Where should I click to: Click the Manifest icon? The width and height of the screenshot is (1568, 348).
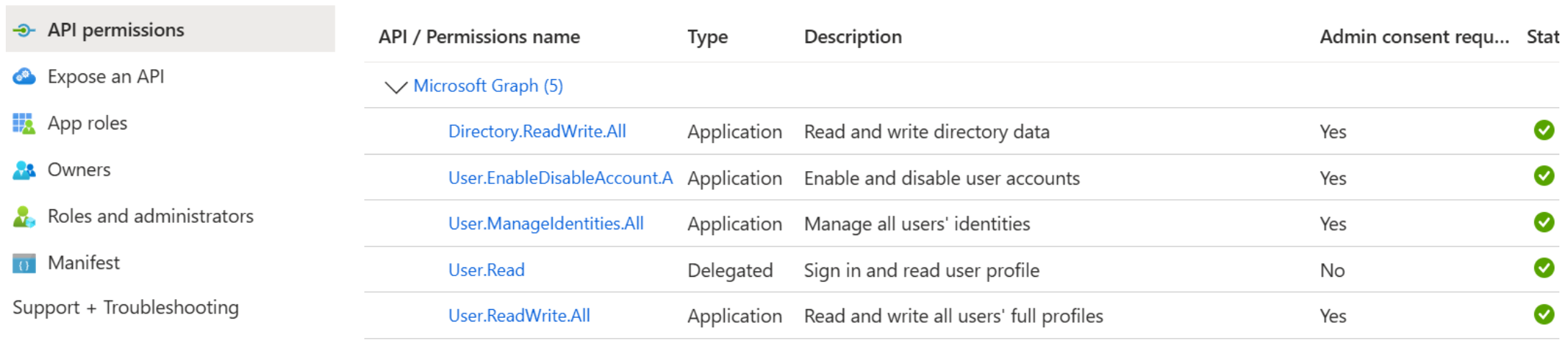pos(24,264)
